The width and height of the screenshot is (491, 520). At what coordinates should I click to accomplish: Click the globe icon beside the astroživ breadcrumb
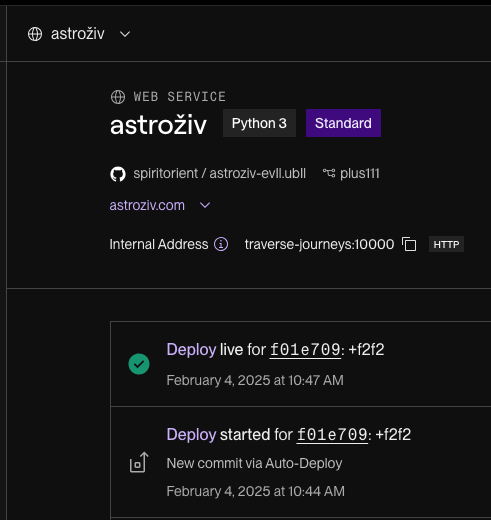tap(35, 34)
